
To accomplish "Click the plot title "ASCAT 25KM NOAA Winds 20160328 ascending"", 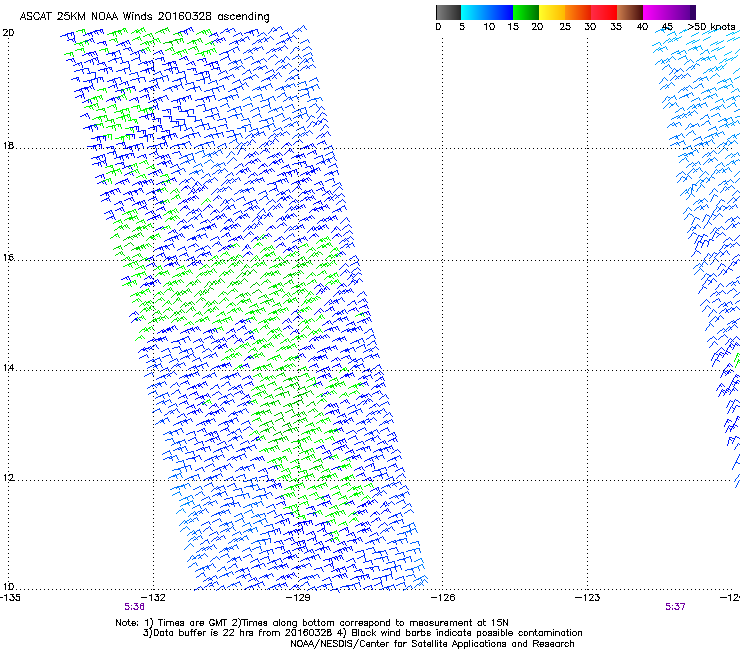I will coord(144,17).
